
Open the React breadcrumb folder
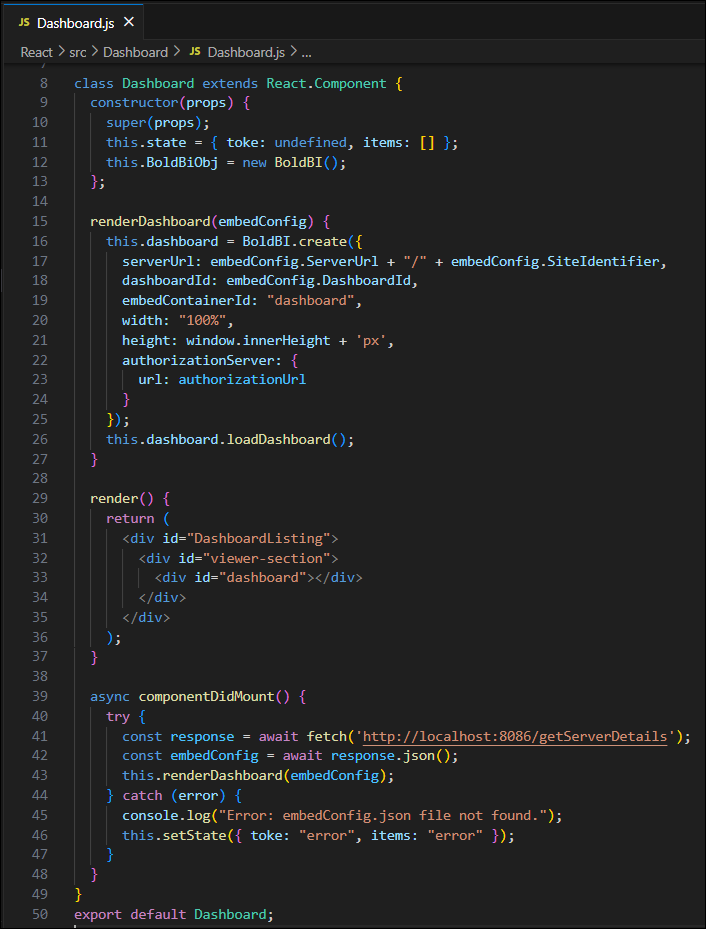tap(36, 51)
